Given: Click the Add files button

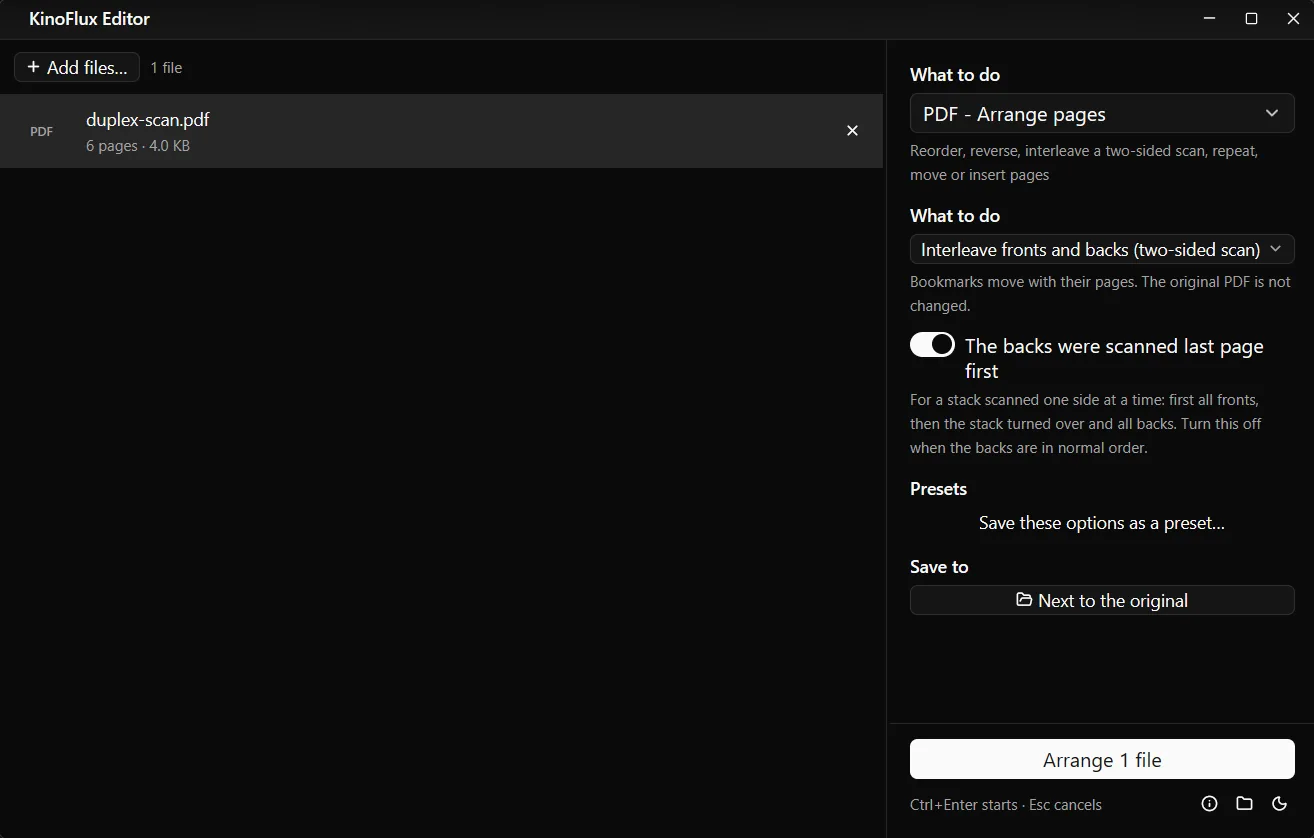Looking at the screenshot, I should (77, 67).
